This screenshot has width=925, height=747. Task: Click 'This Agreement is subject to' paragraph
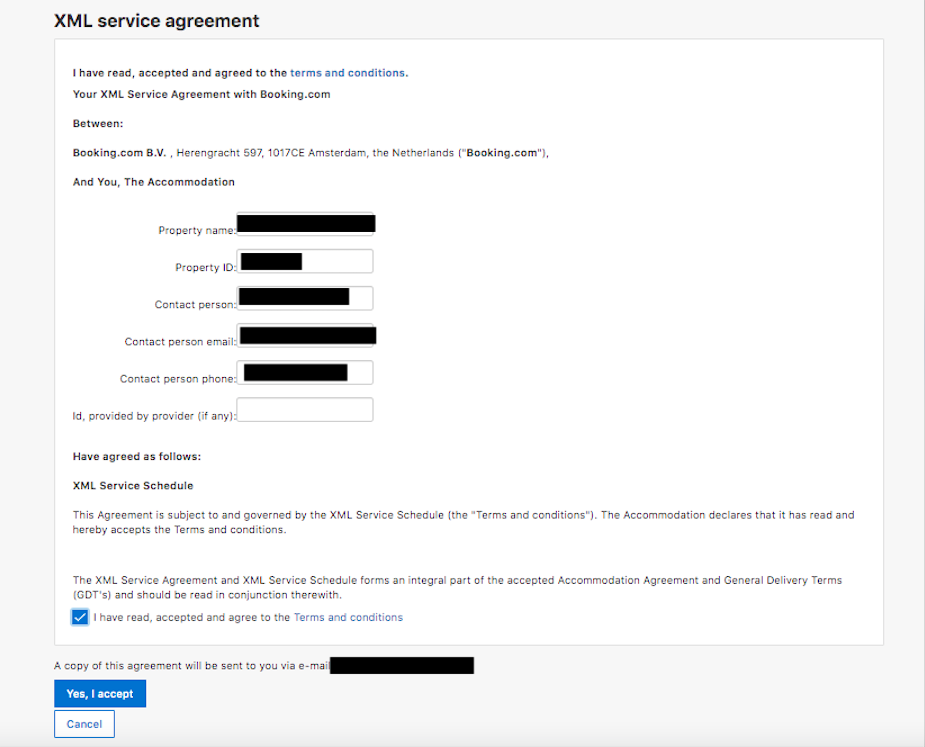(x=464, y=522)
